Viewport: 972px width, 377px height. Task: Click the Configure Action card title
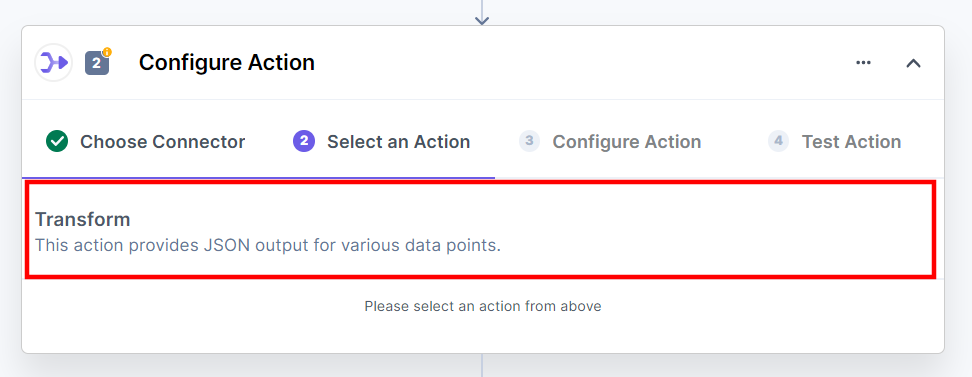tap(227, 63)
